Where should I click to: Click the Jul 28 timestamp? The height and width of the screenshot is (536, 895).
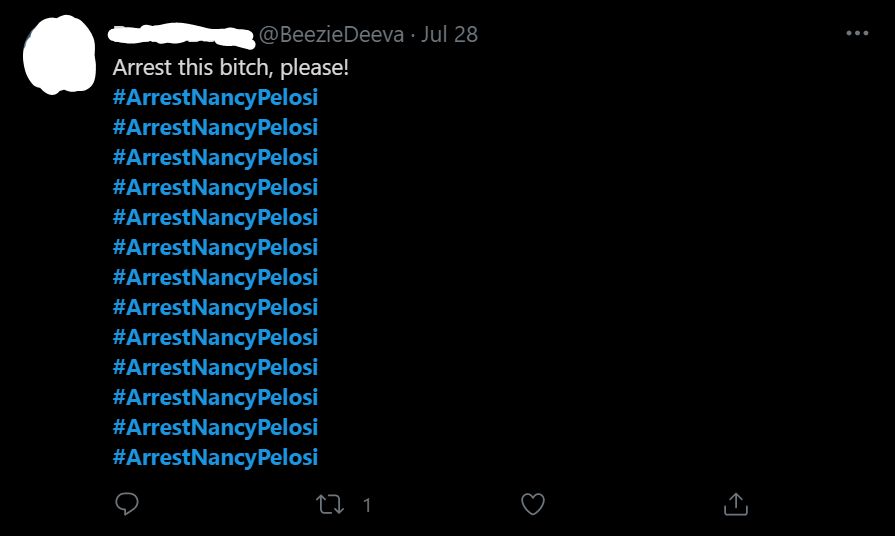(x=450, y=35)
